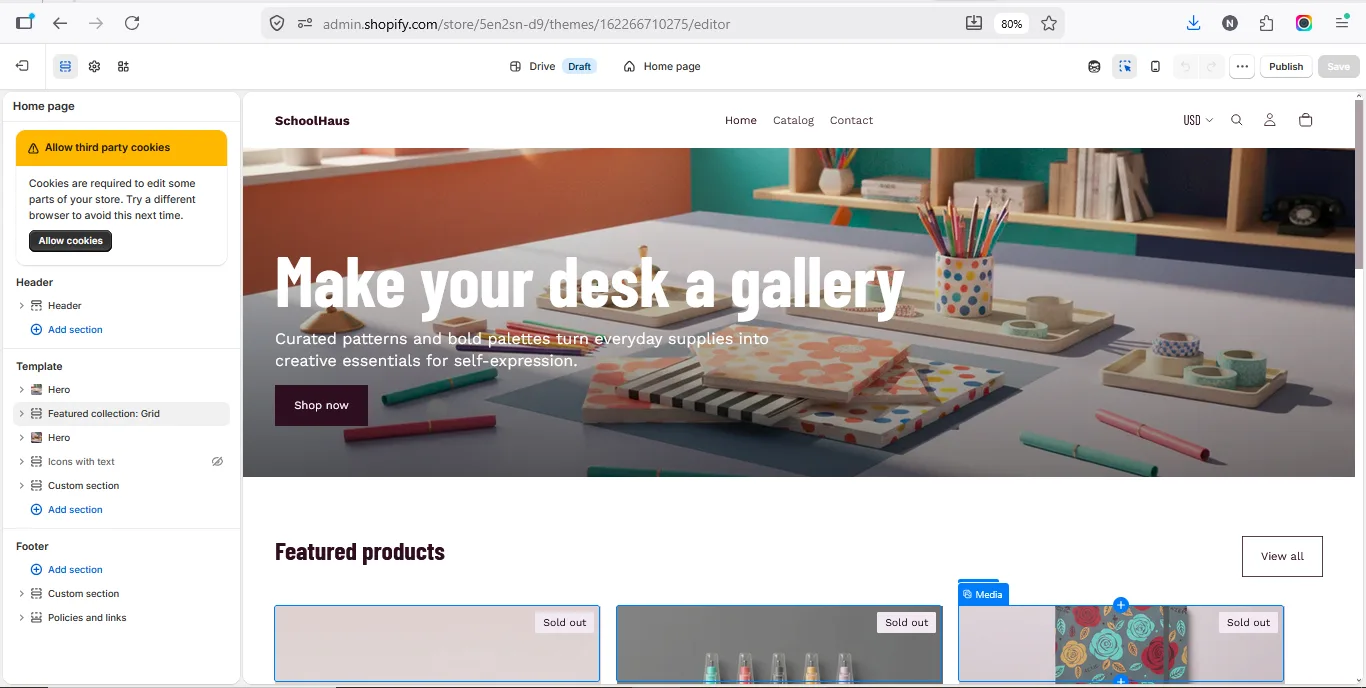Open the three-dot more actions menu
Screen dimensions: 1366x688
click(x=1242, y=66)
